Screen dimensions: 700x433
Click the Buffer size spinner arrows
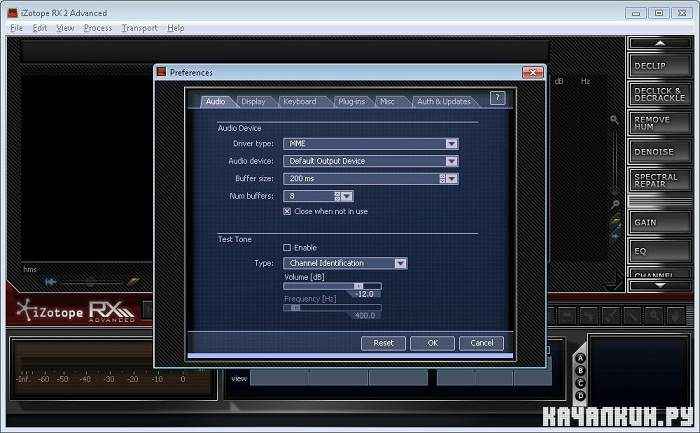pos(442,179)
